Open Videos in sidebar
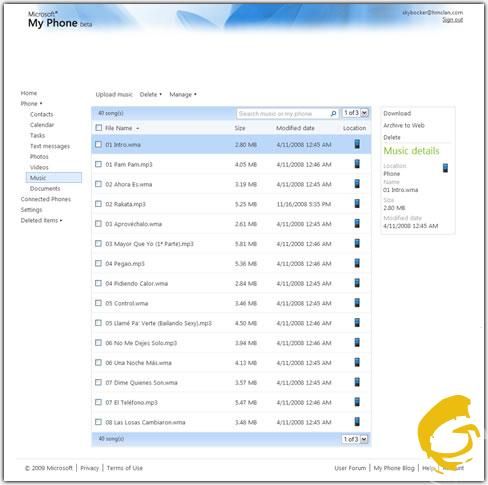Image resolution: width=488 pixels, height=485 pixels. coord(39,167)
